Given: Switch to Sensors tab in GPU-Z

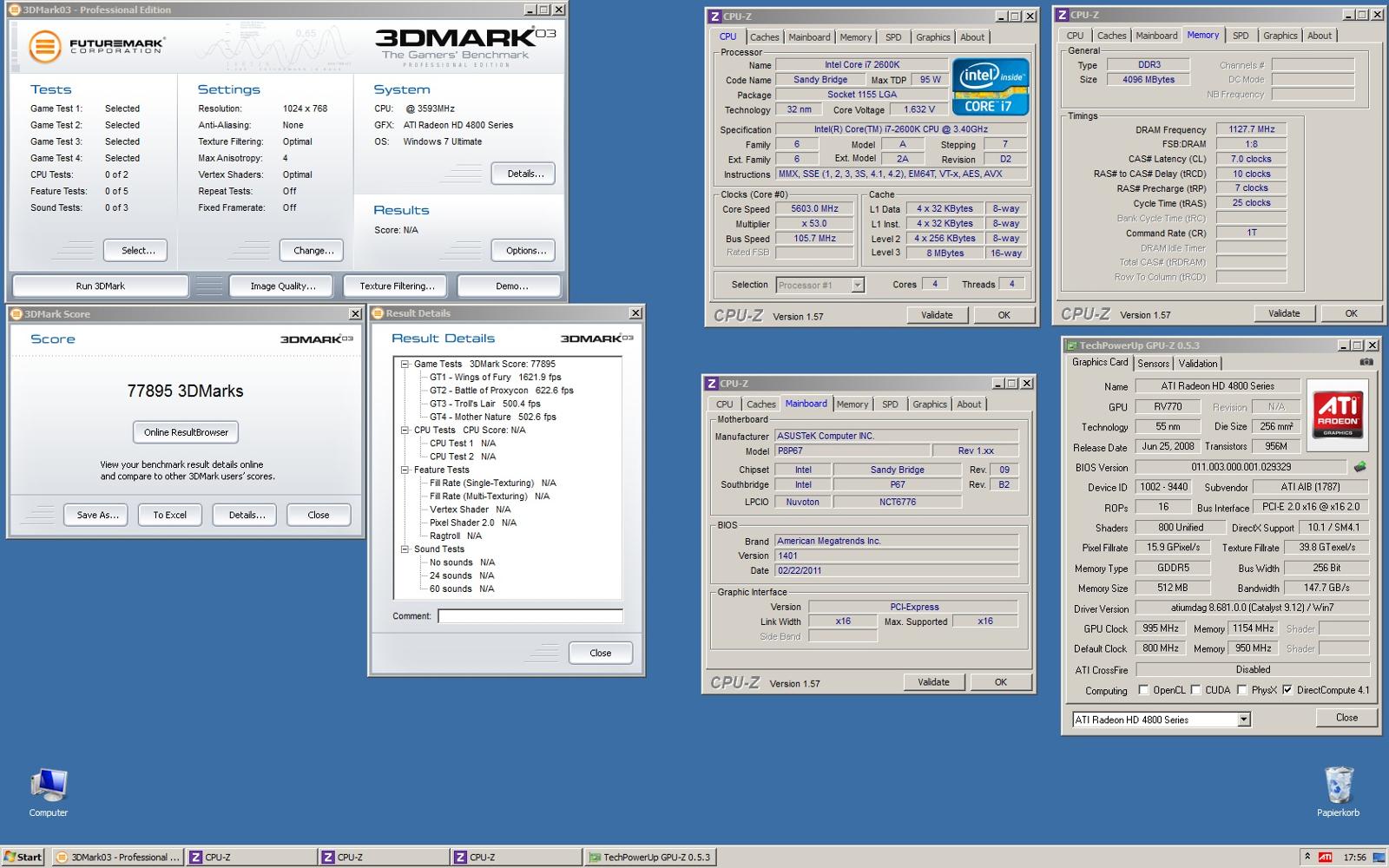Looking at the screenshot, I should (x=1153, y=364).
